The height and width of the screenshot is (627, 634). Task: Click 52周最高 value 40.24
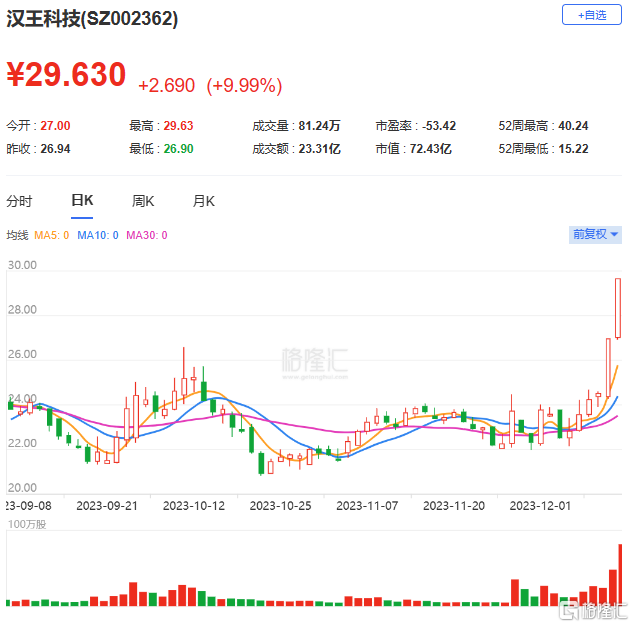pos(573,126)
